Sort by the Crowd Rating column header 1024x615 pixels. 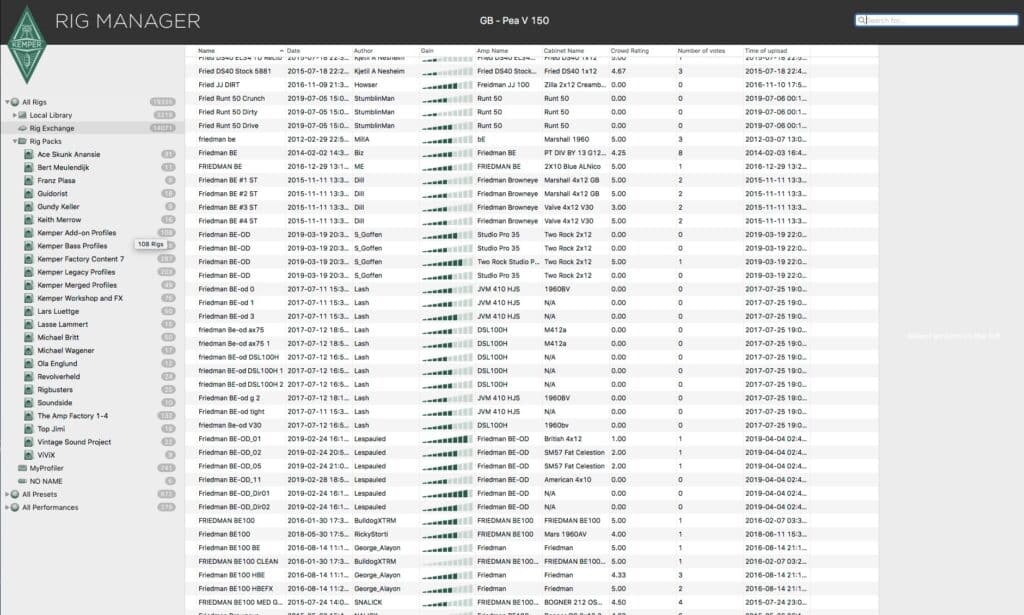click(x=630, y=50)
